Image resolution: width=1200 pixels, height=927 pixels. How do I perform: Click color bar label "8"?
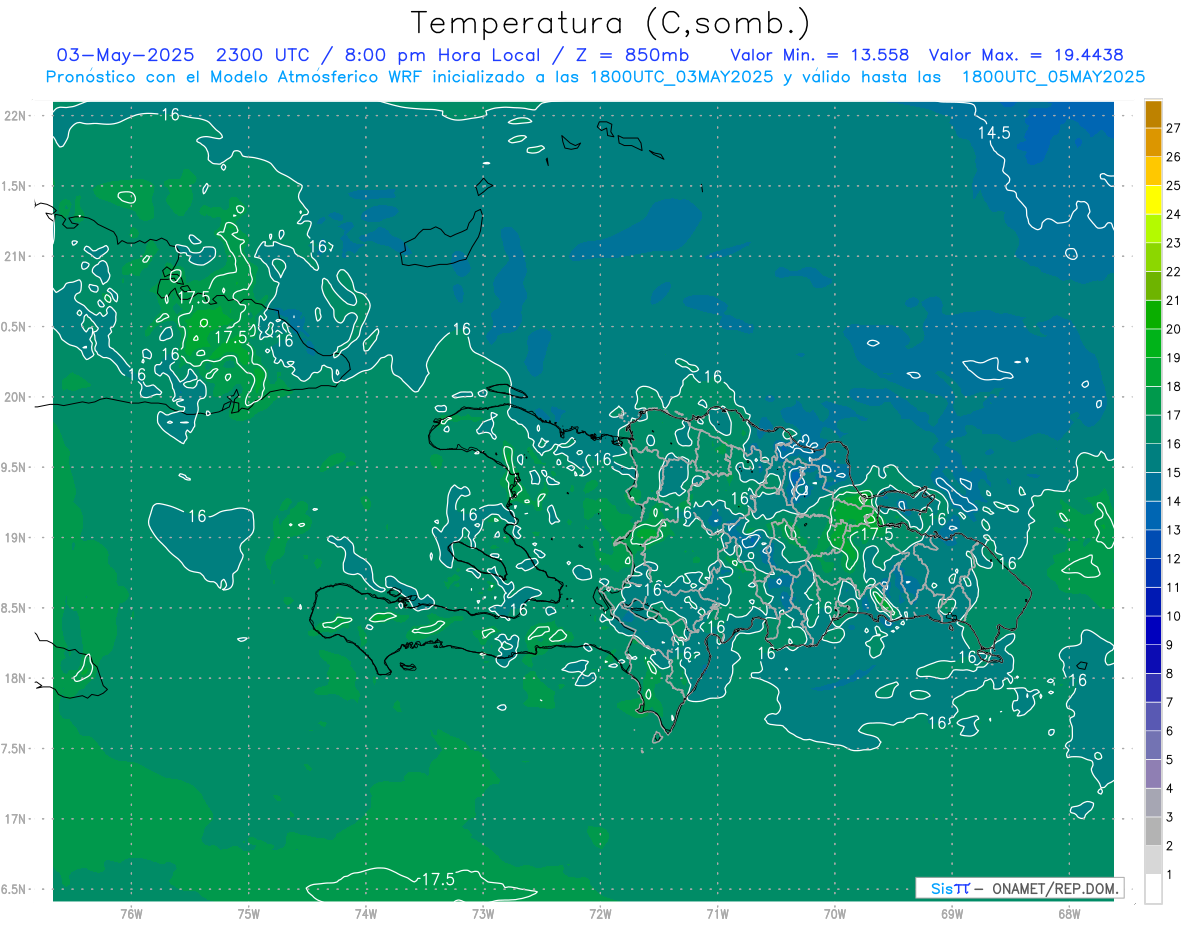[1170, 673]
